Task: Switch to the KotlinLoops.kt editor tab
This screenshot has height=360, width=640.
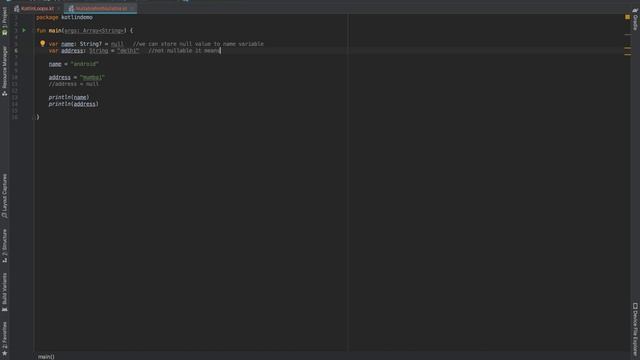Action: (x=37, y=8)
